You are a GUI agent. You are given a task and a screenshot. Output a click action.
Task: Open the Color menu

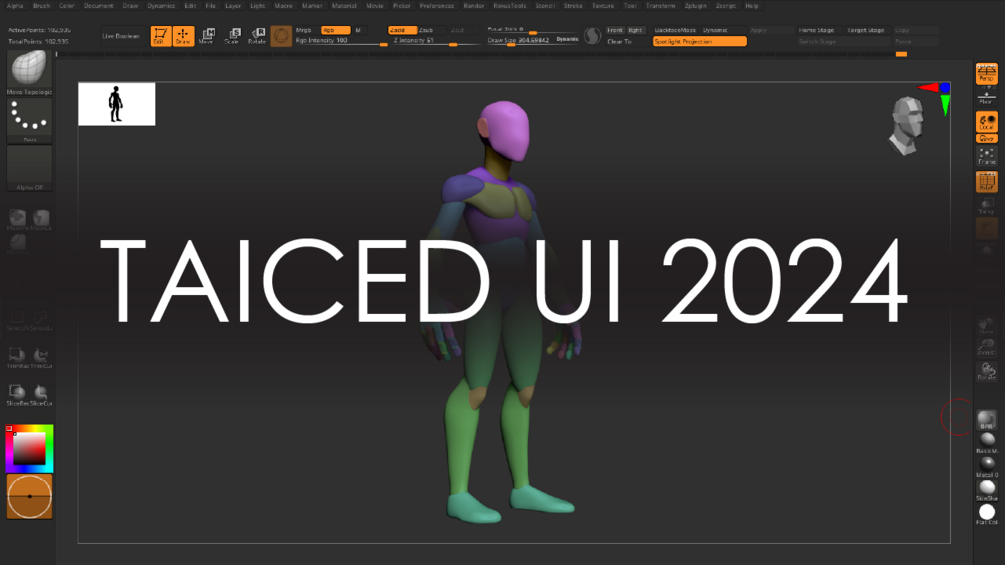pyautogui.click(x=67, y=6)
